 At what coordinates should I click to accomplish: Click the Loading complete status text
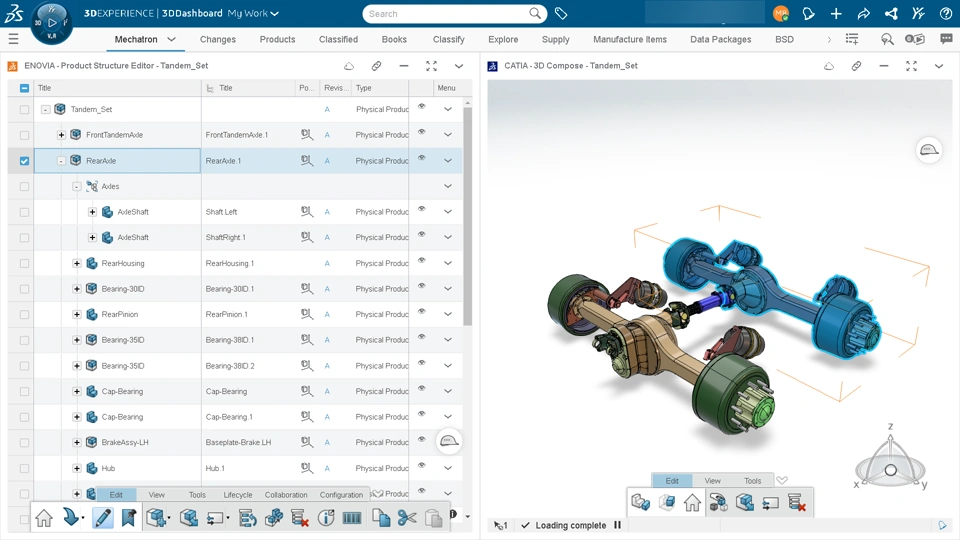(x=571, y=525)
